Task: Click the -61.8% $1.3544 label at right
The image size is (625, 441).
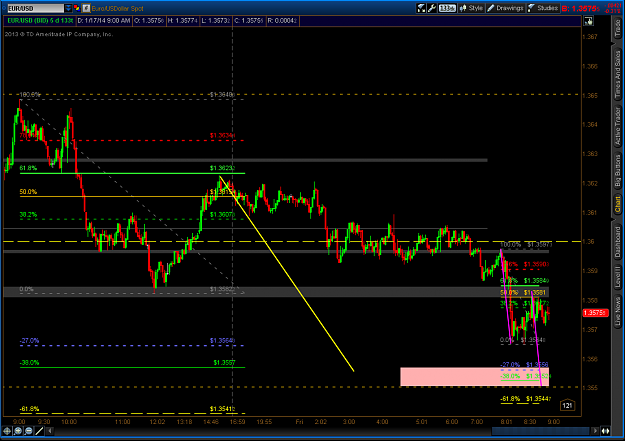Action: (526, 399)
